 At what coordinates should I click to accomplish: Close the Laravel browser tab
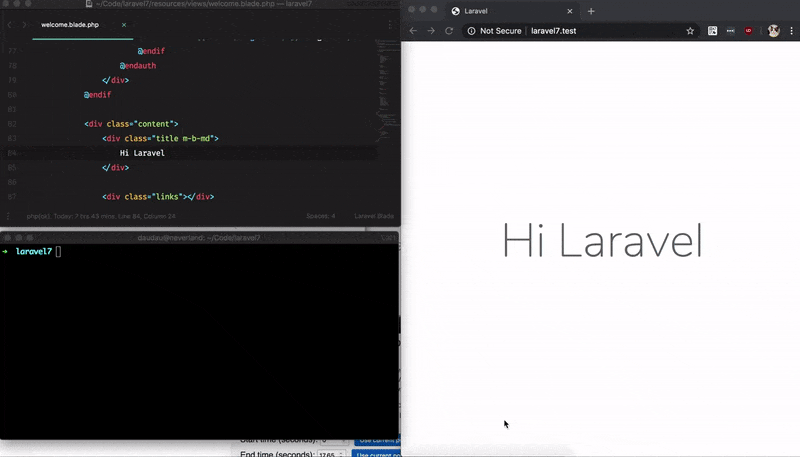point(570,11)
